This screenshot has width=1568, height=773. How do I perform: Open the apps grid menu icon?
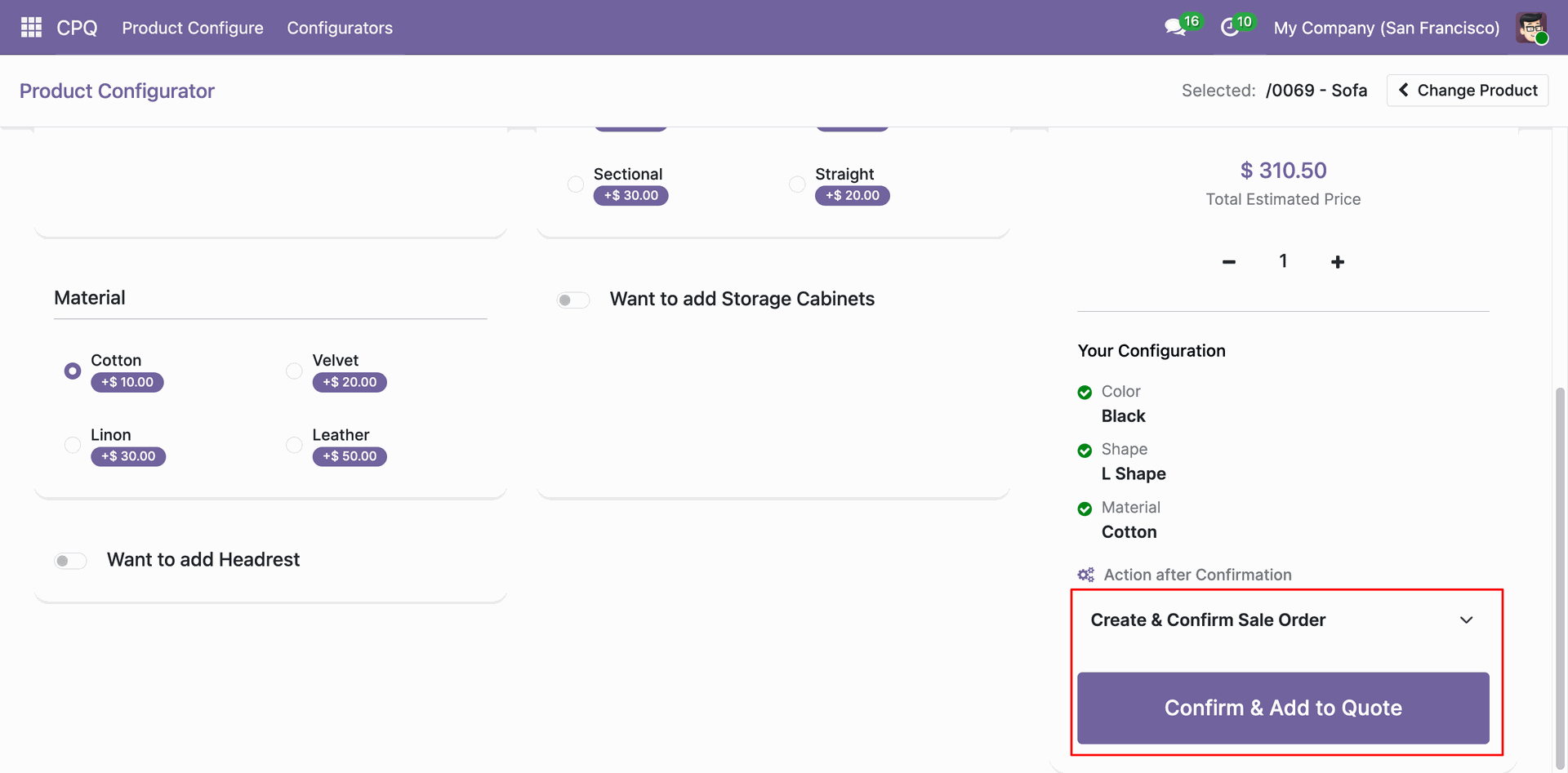tap(31, 28)
